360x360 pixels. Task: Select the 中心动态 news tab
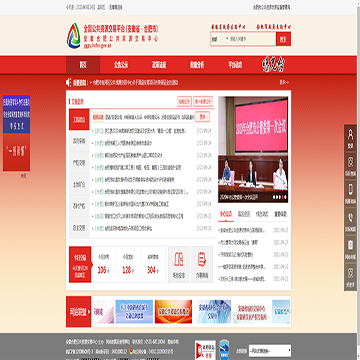226,214
